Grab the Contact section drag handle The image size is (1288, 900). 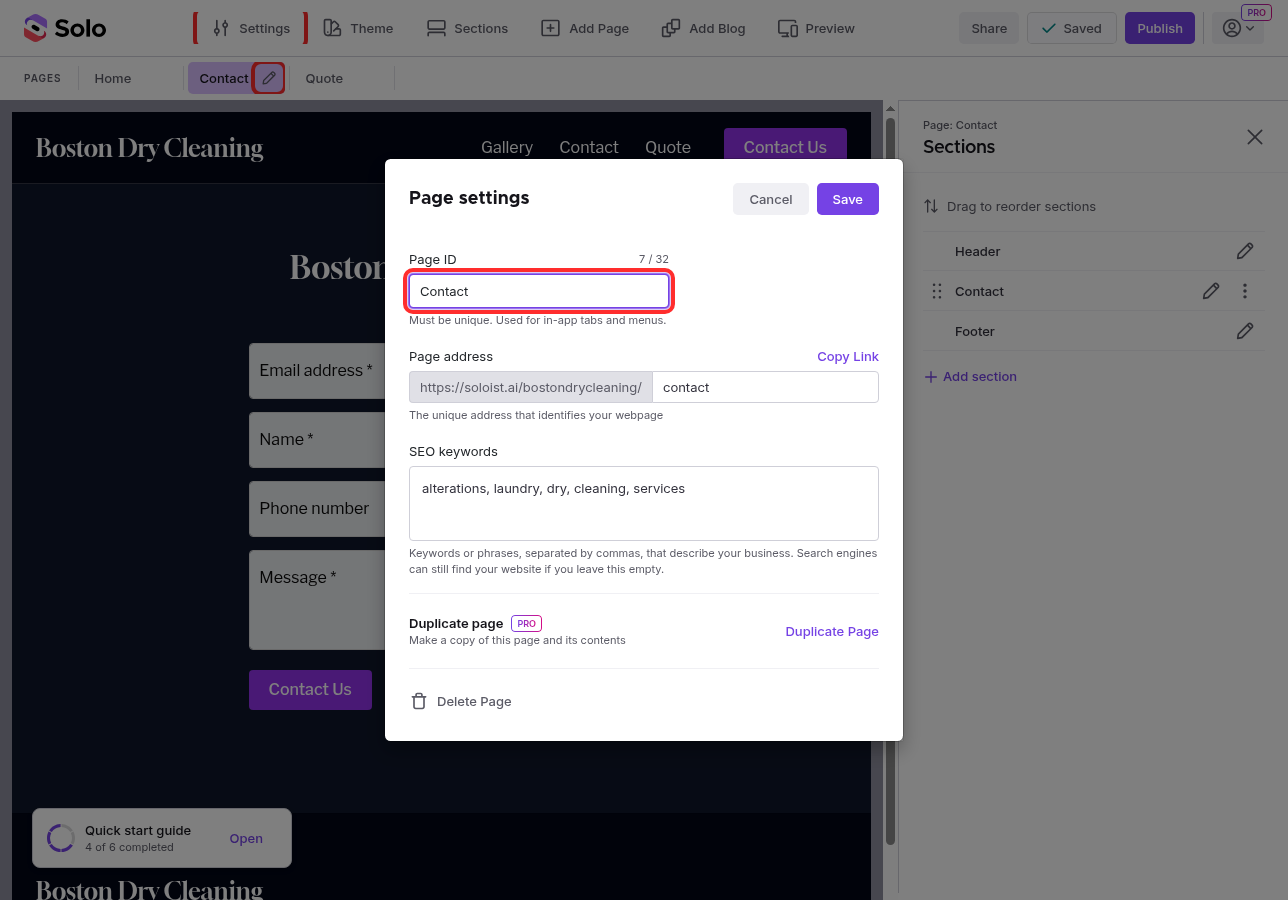point(937,291)
